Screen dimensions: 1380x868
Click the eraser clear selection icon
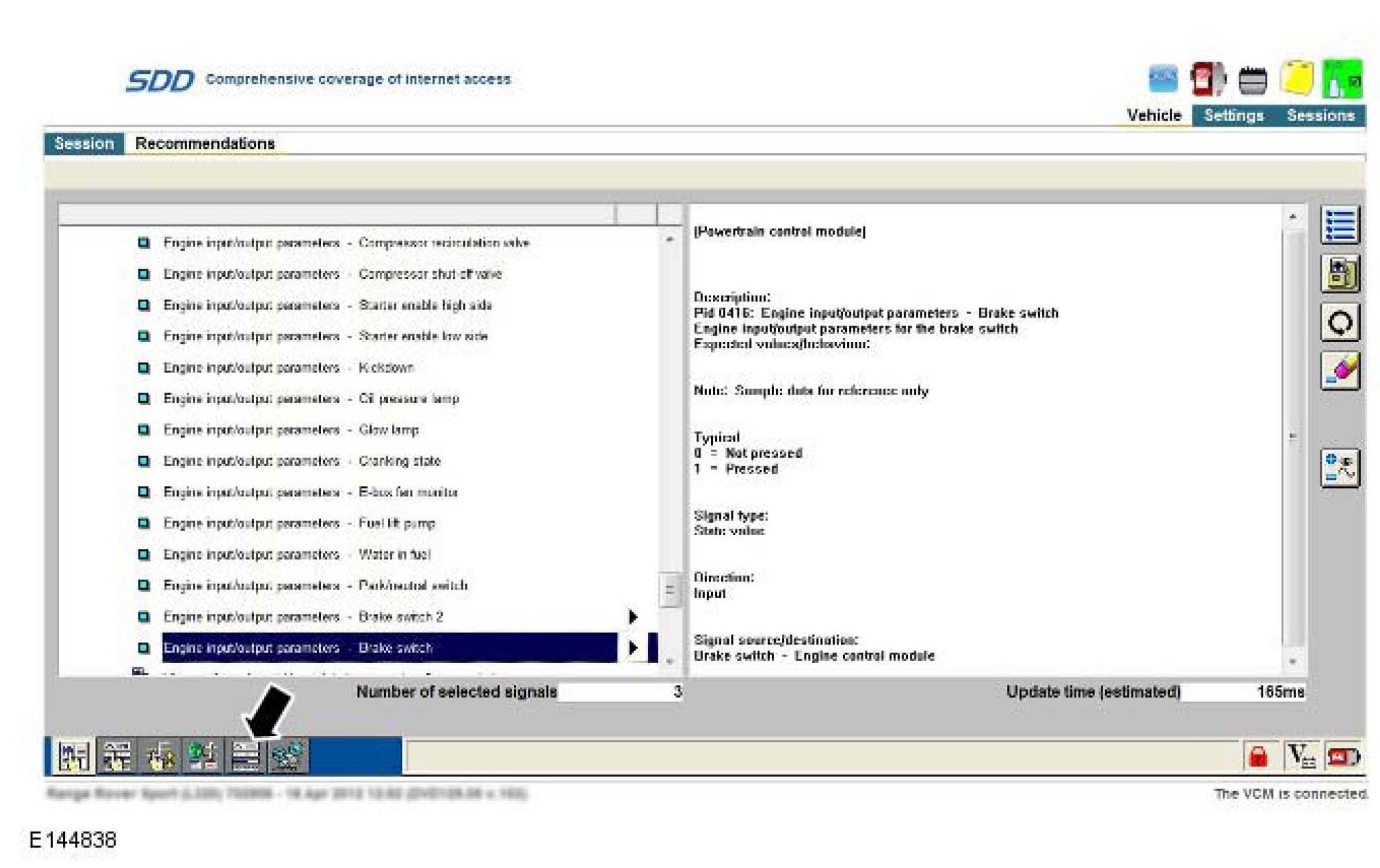pos(1340,371)
